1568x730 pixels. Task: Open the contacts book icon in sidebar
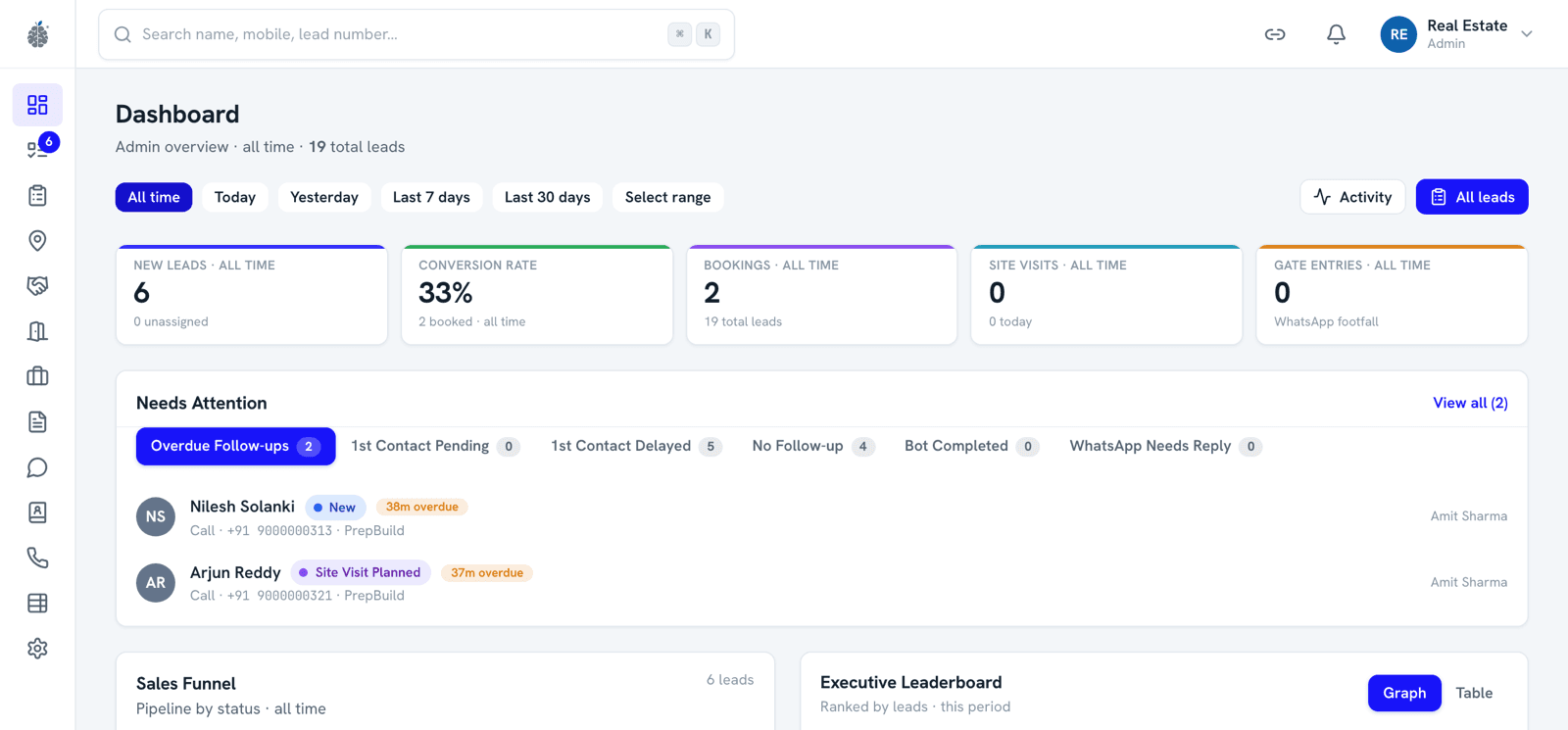(37, 512)
